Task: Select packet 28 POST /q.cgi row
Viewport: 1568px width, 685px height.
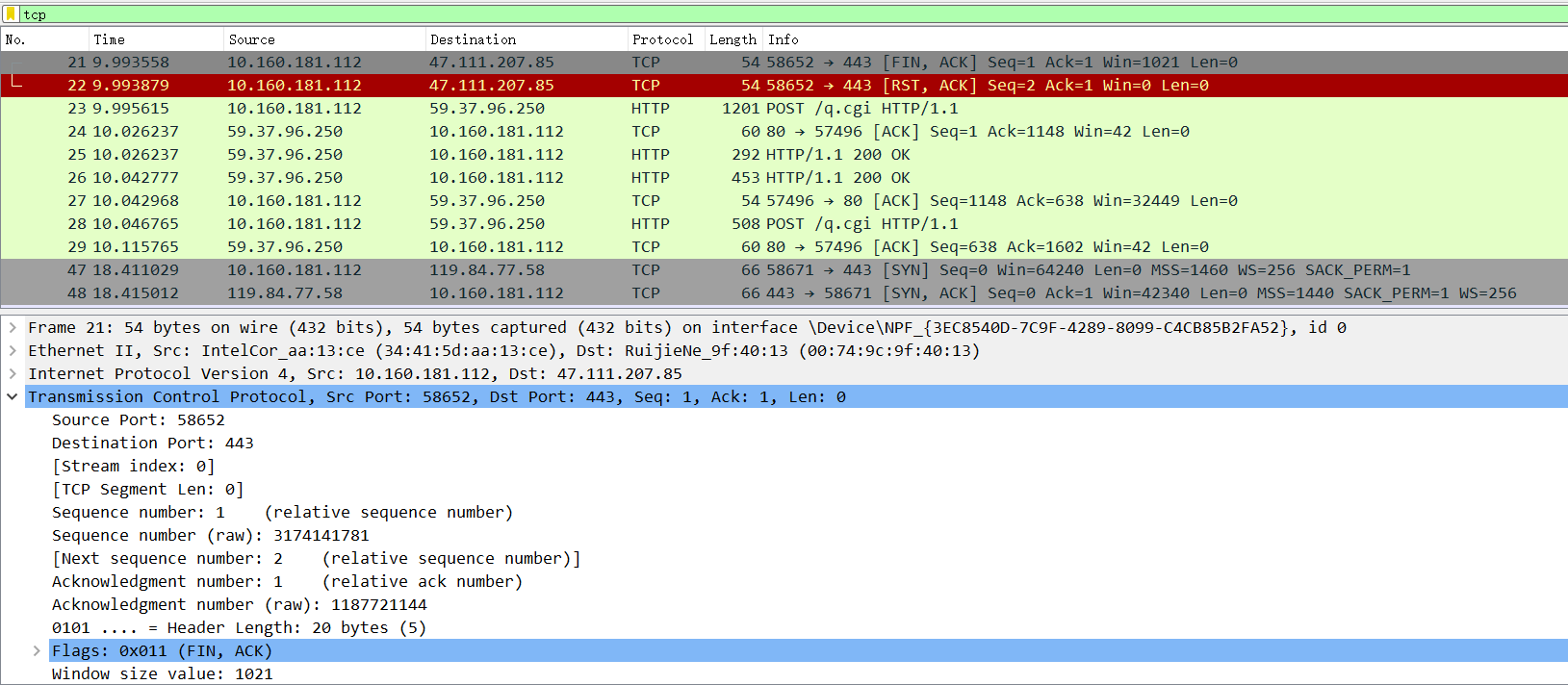Action: (x=784, y=223)
